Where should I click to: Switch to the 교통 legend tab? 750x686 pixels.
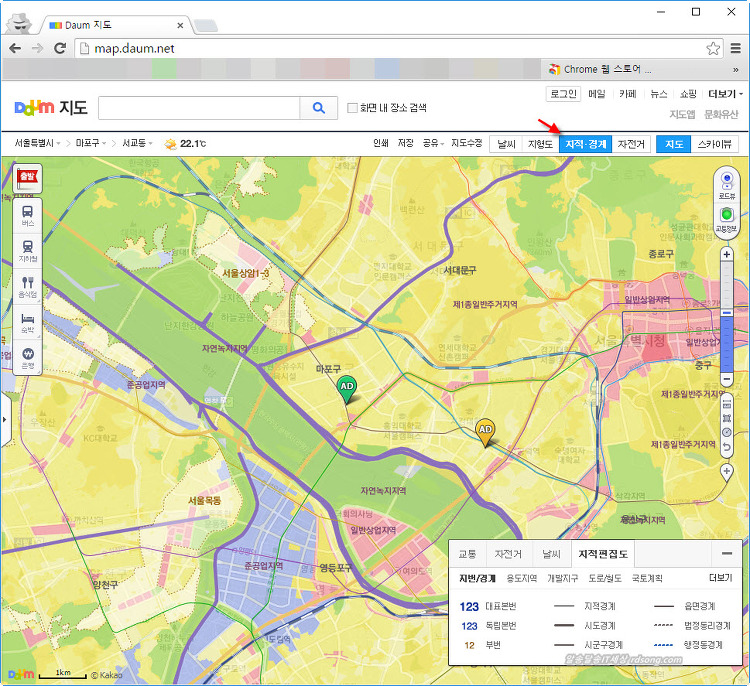click(467, 553)
